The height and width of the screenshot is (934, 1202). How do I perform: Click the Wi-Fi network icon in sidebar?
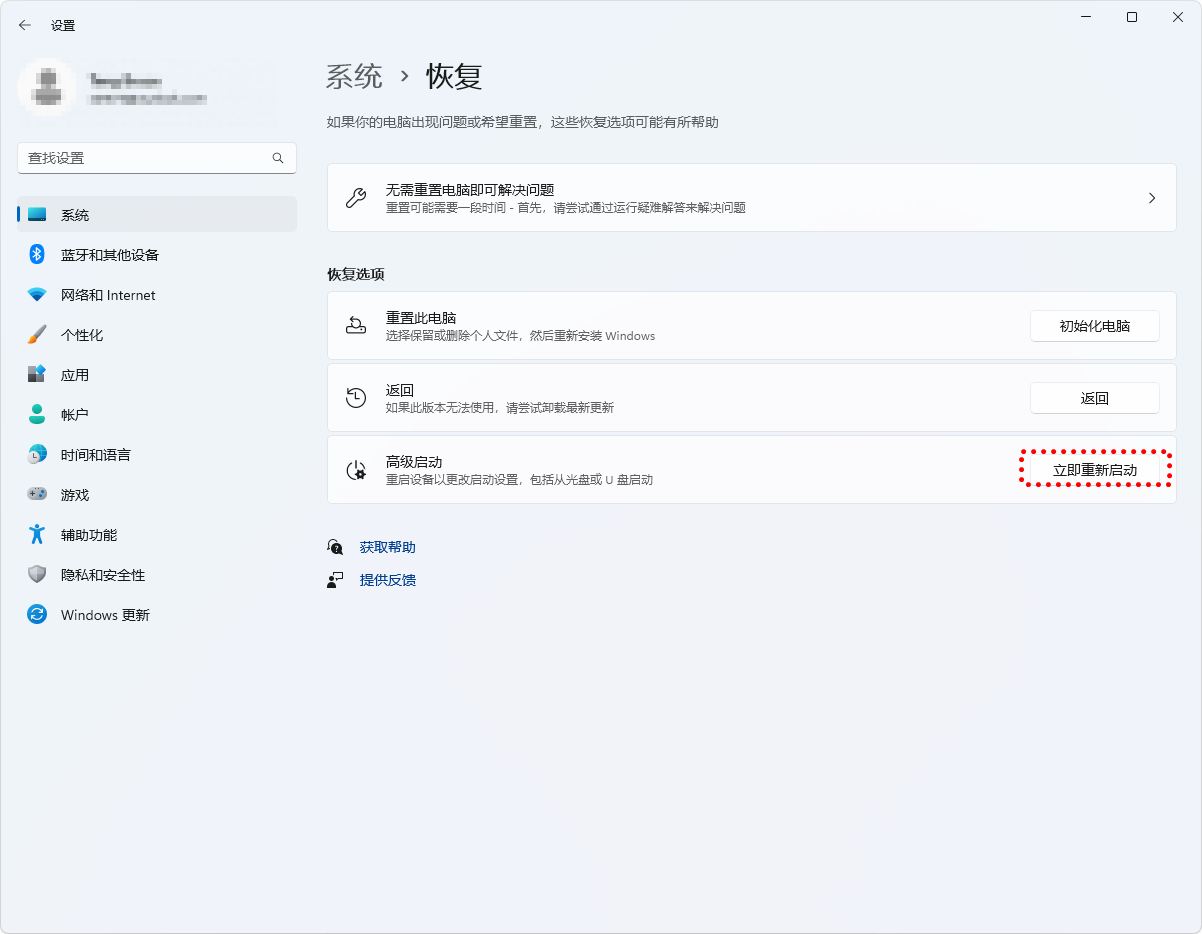click(37, 295)
